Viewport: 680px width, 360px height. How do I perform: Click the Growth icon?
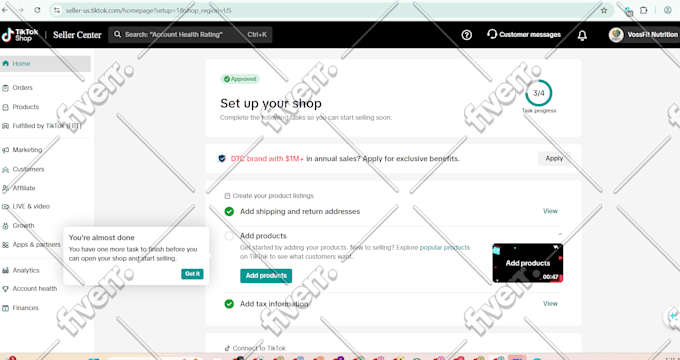coord(5,226)
